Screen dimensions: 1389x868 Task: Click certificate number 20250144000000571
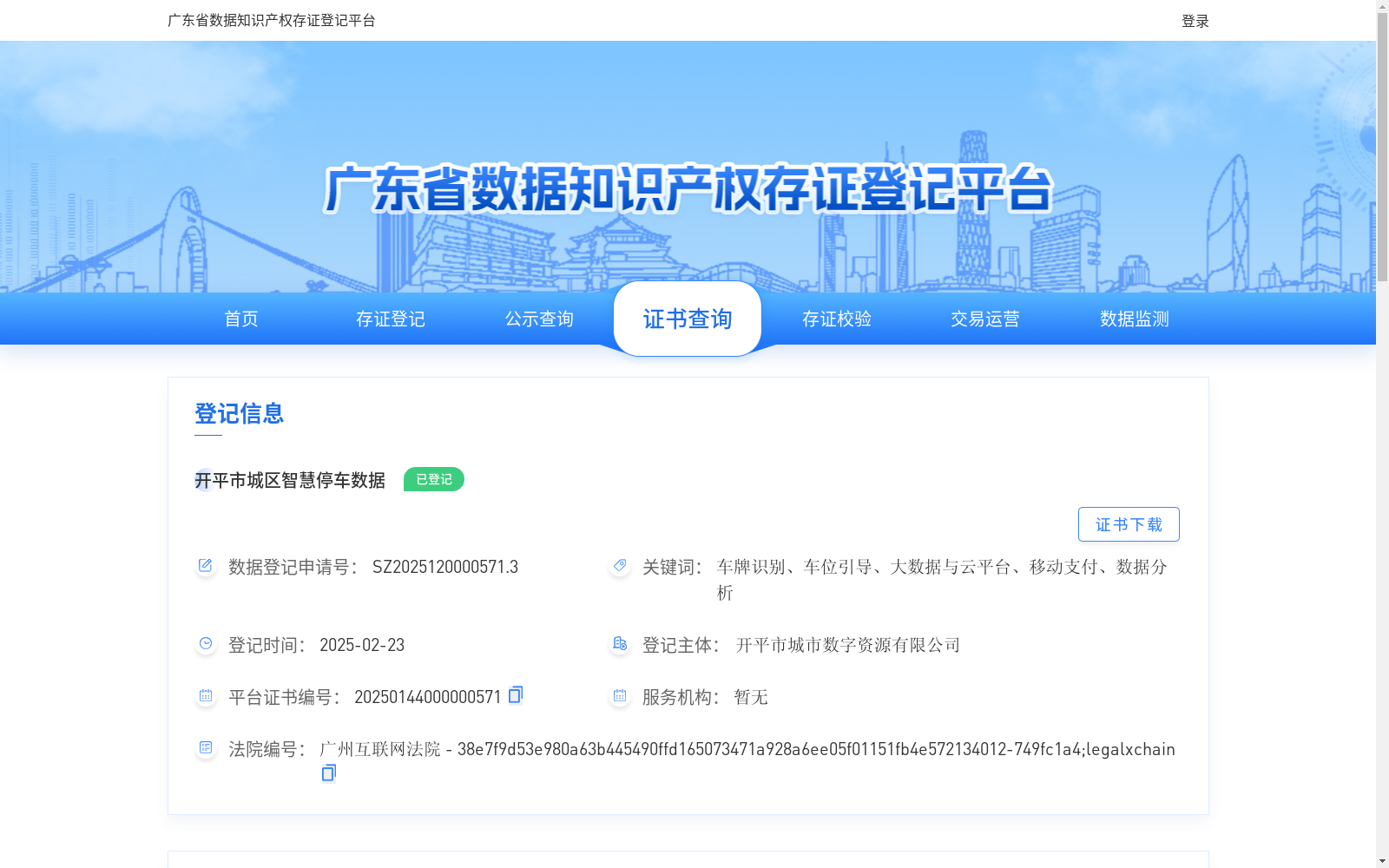tap(428, 697)
